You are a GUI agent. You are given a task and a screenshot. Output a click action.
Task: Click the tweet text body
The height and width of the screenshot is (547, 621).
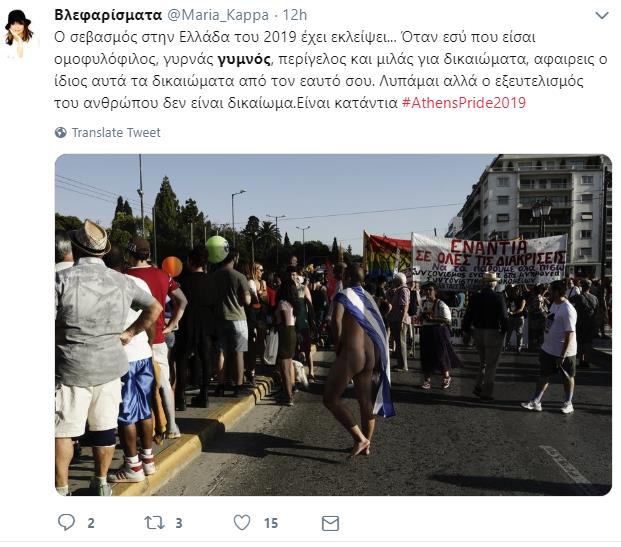pyautogui.click(x=331, y=70)
